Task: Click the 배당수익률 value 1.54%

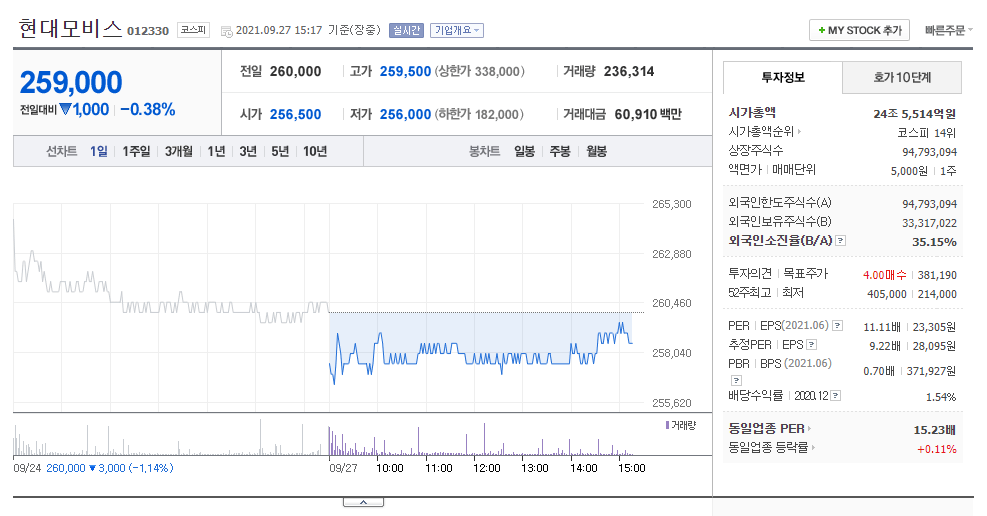Action: pyautogui.click(x=940, y=397)
